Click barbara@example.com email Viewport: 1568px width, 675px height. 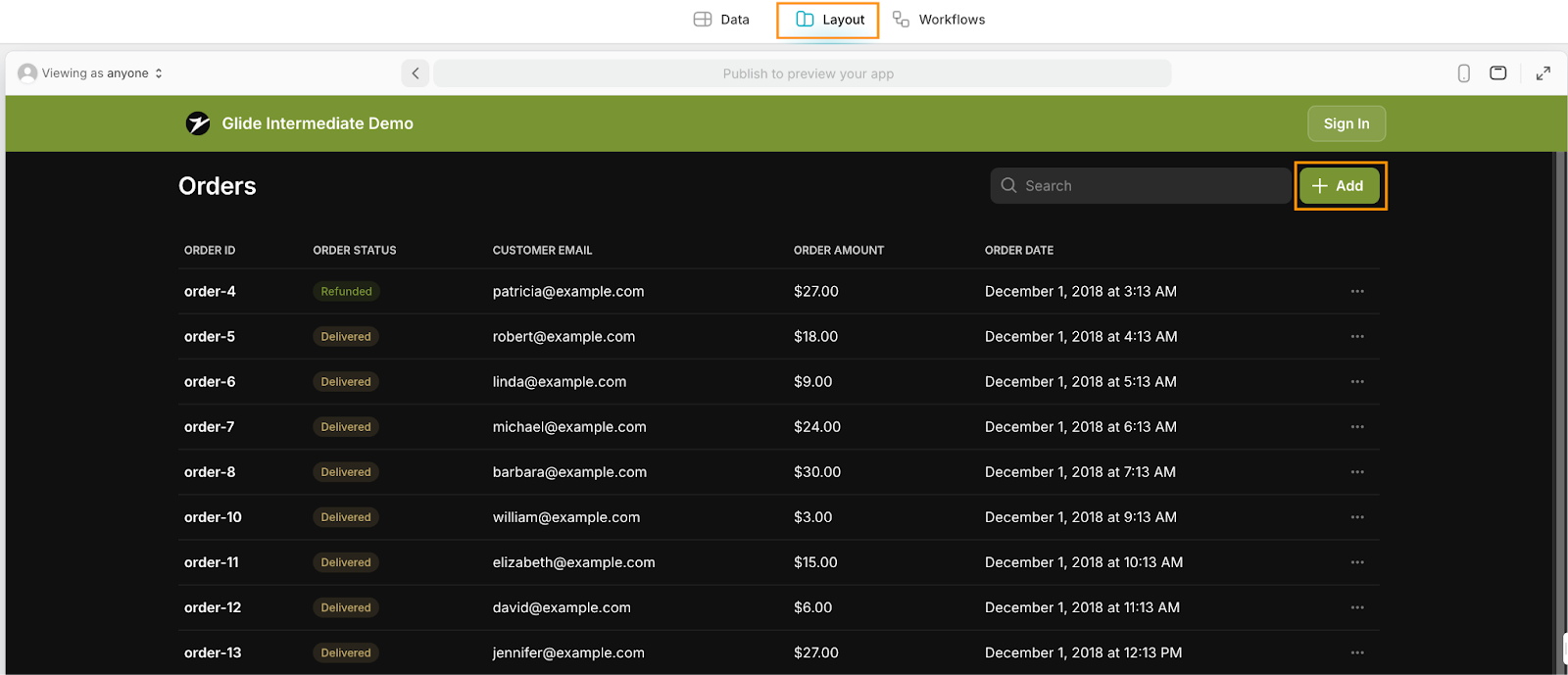(x=569, y=472)
